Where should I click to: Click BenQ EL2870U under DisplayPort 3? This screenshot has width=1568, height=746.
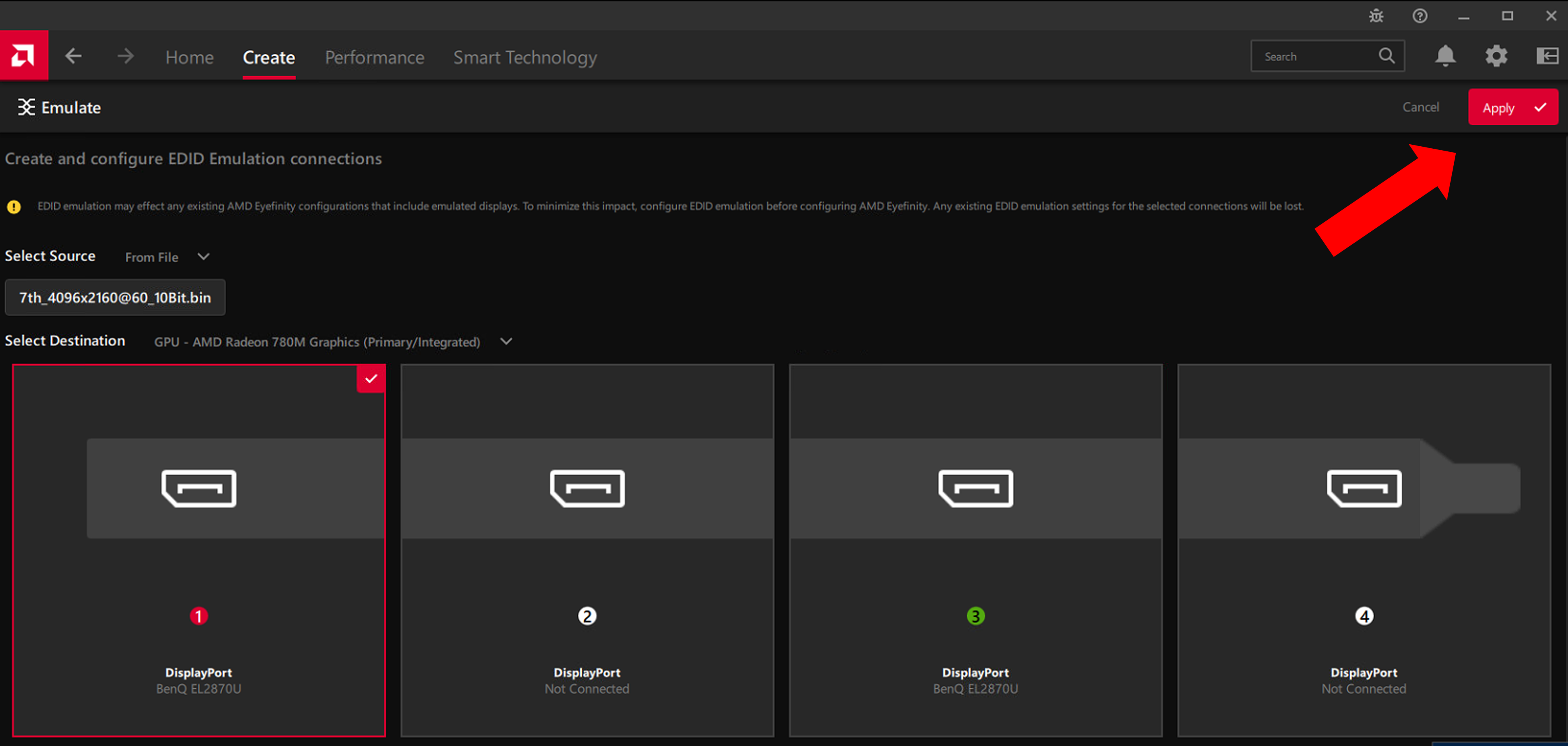(x=976, y=689)
